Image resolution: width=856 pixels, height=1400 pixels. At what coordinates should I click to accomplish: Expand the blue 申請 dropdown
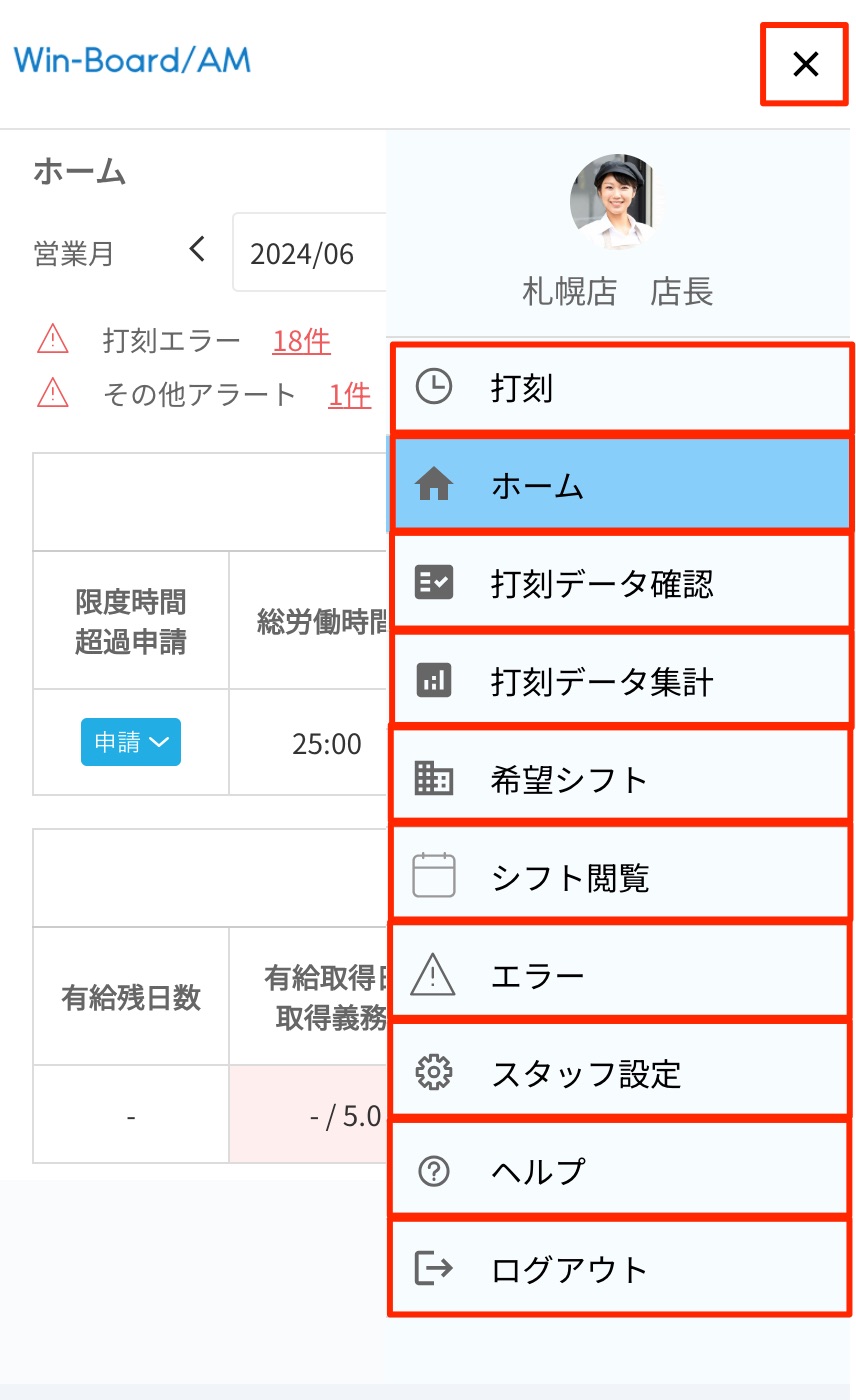point(131,742)
